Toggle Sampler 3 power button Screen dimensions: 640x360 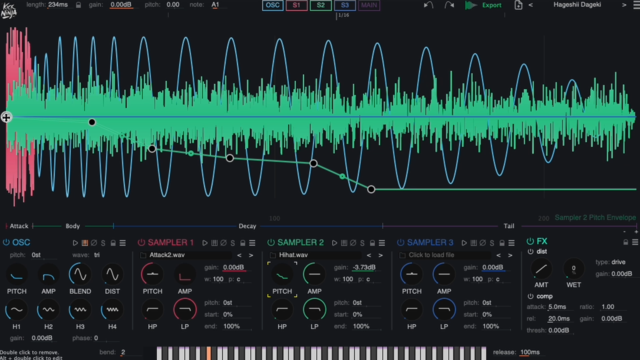(400, 242)
